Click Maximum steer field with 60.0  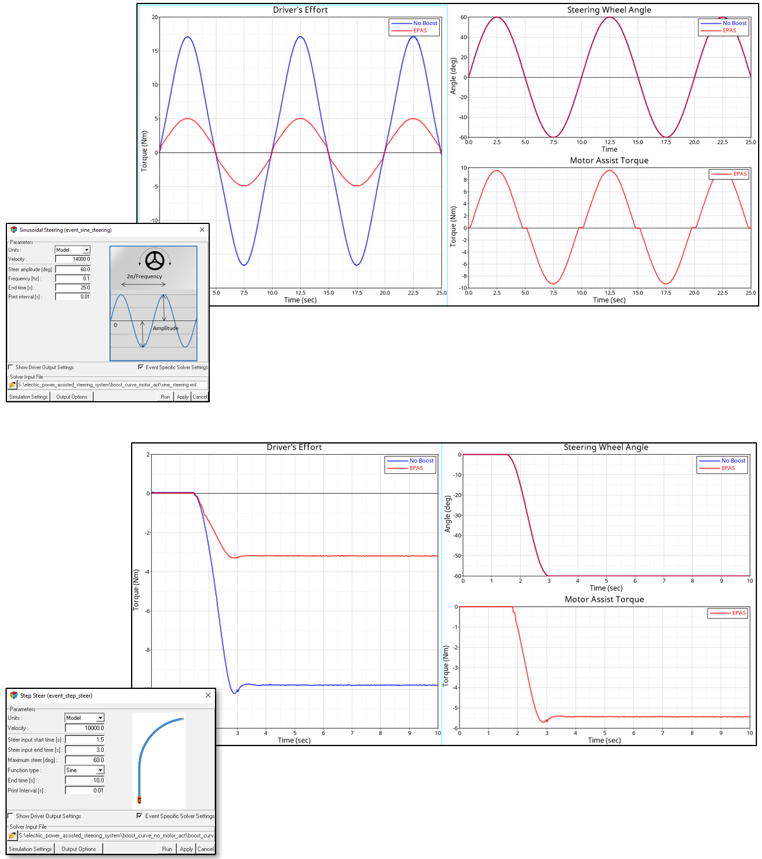tap(85, 760)
